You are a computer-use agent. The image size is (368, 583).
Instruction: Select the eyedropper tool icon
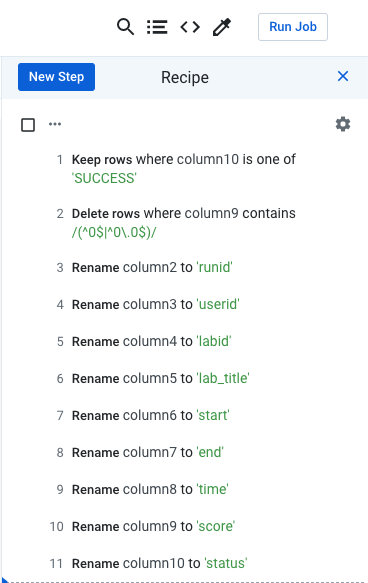(x=222, y=27)
